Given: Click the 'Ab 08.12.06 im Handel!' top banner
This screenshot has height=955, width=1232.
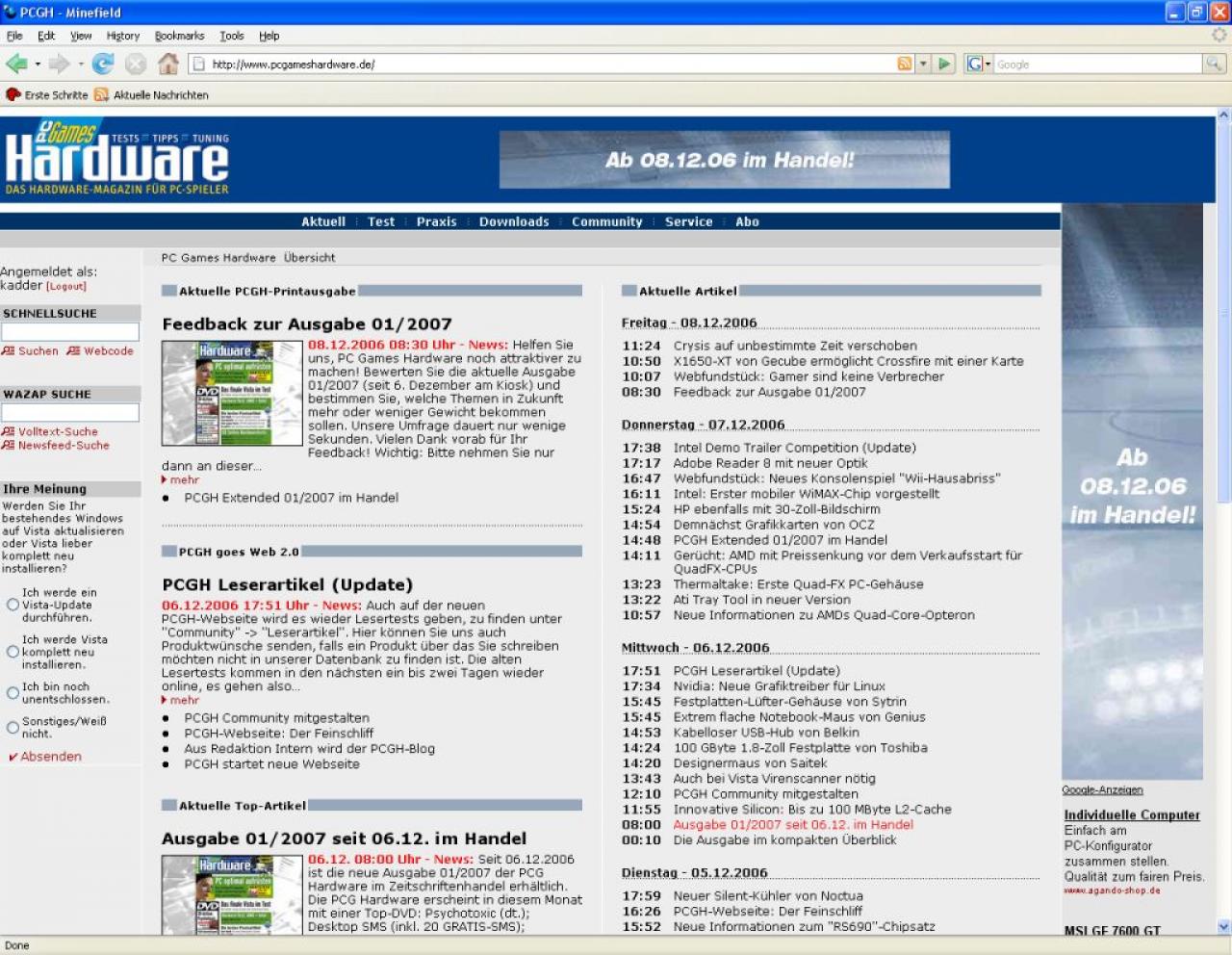Looking at the screenshot, I should pos(725,160).
